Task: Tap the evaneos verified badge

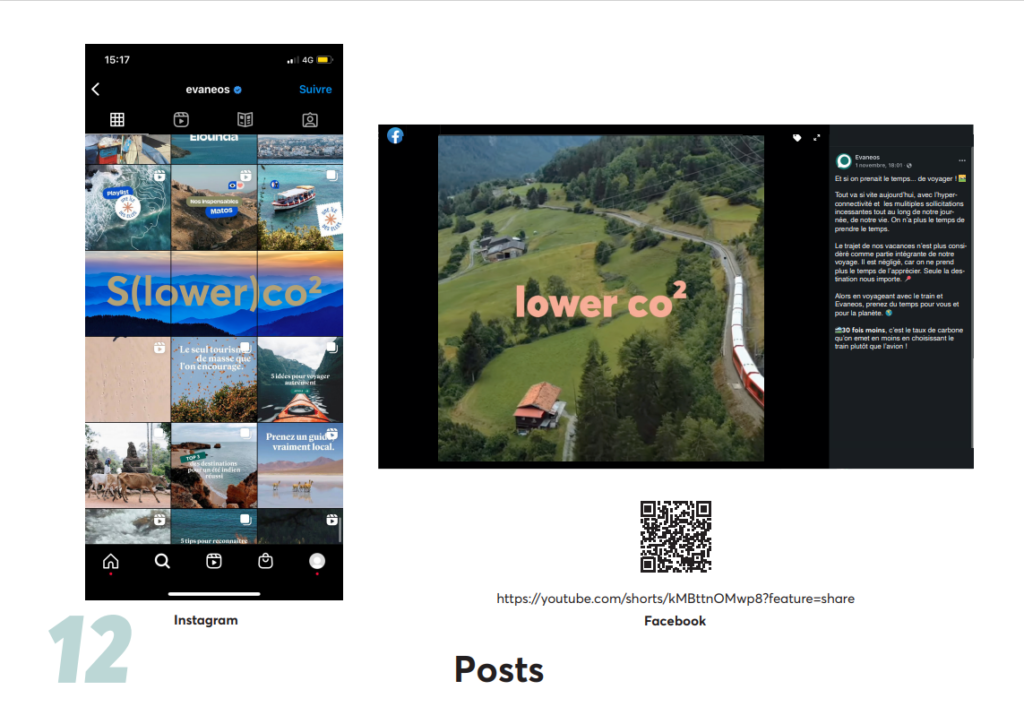Action: click(x=238, y=90)
